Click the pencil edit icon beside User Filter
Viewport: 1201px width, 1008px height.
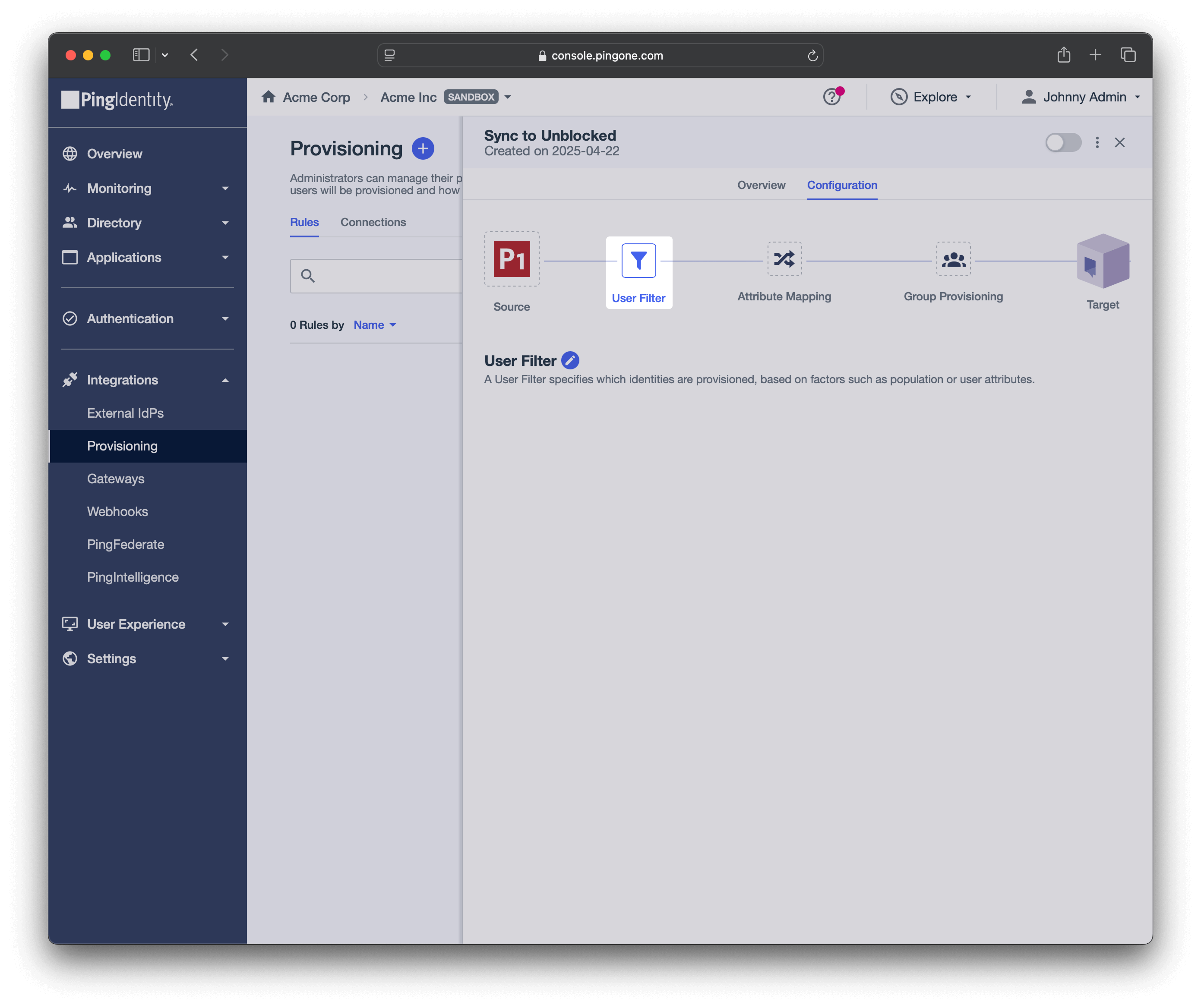pyautogui.click(x=569, y=360)
